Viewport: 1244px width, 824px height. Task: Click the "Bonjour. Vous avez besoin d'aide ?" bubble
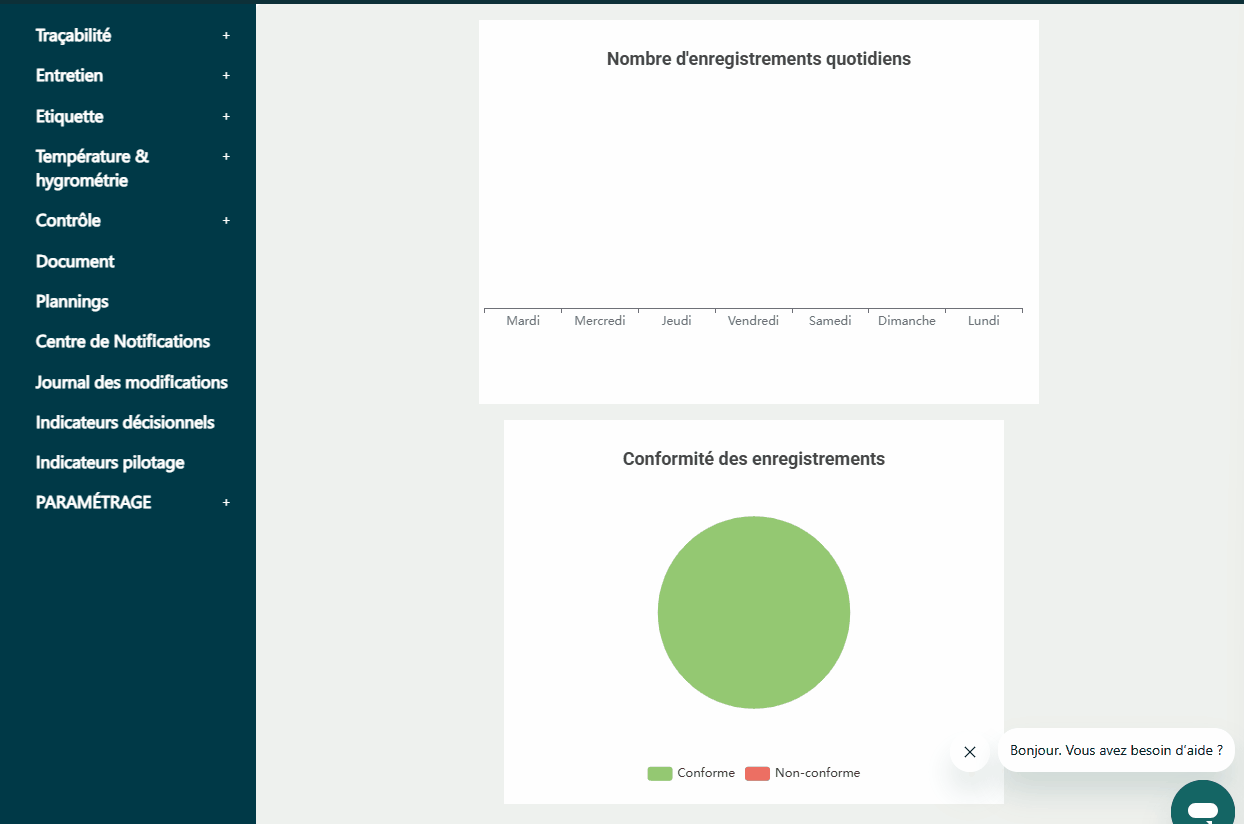tap(1116, 750)
